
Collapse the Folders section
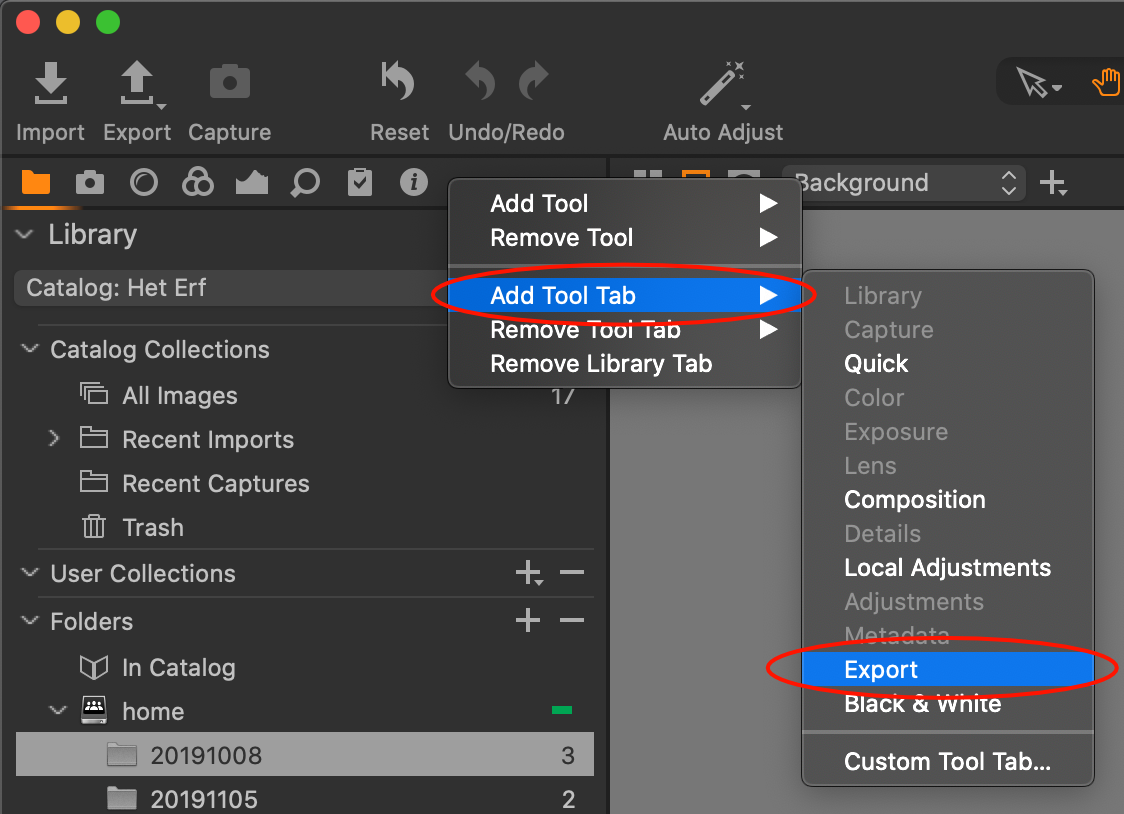[x=30, y=621]
